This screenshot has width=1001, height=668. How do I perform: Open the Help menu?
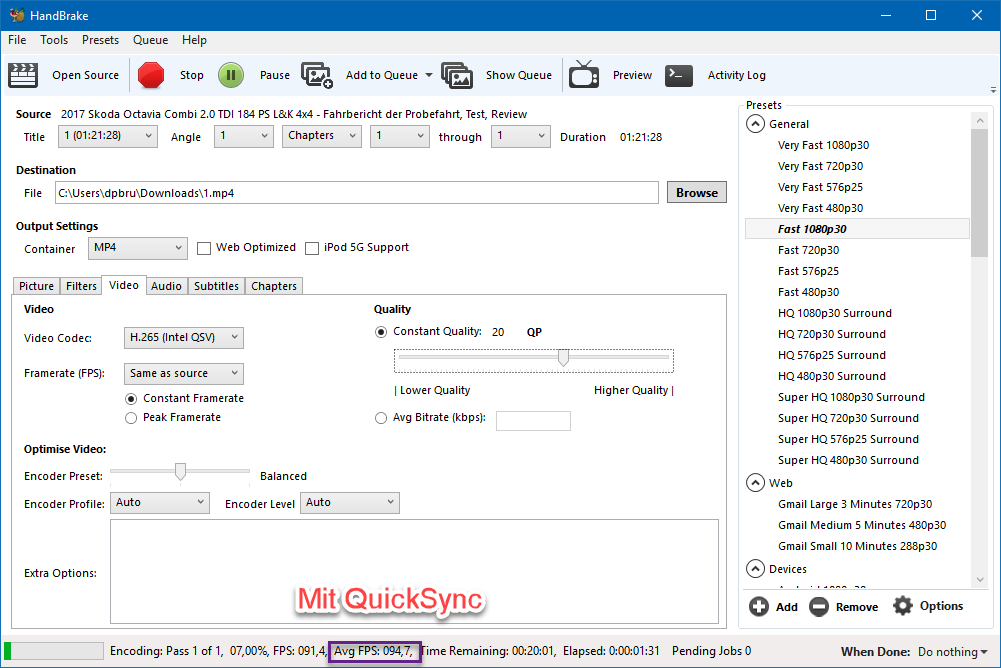coord(194,40)
